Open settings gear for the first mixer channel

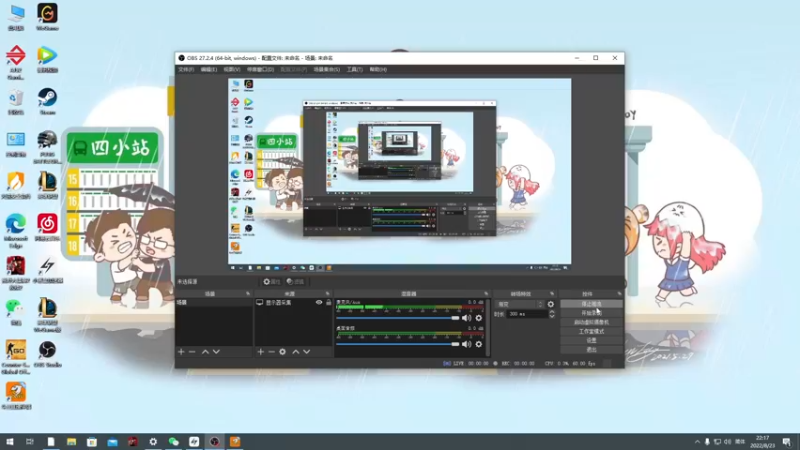click(479, 318)
